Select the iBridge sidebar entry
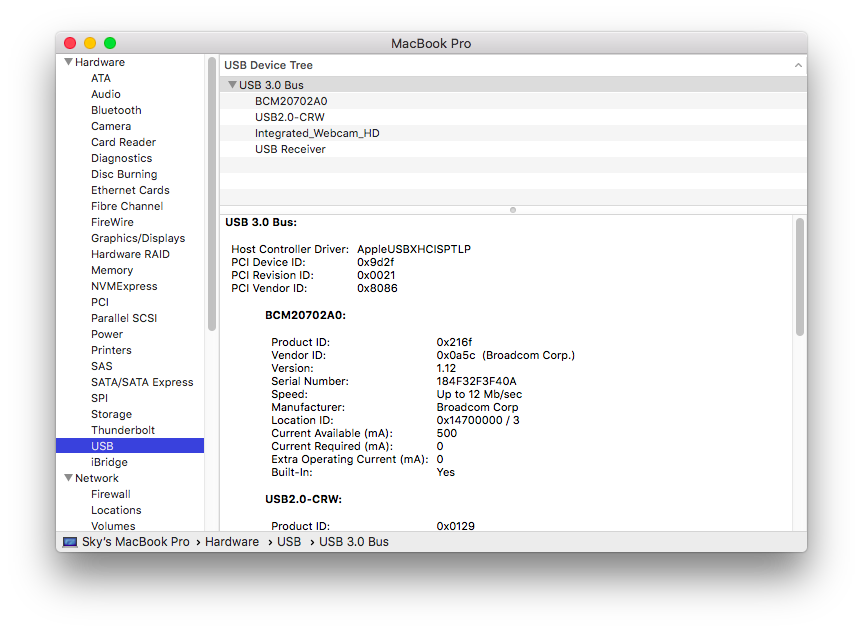Image resolution: width=863 pixels, height=632 pixels. pyautogui.click(x=109, y=462)
